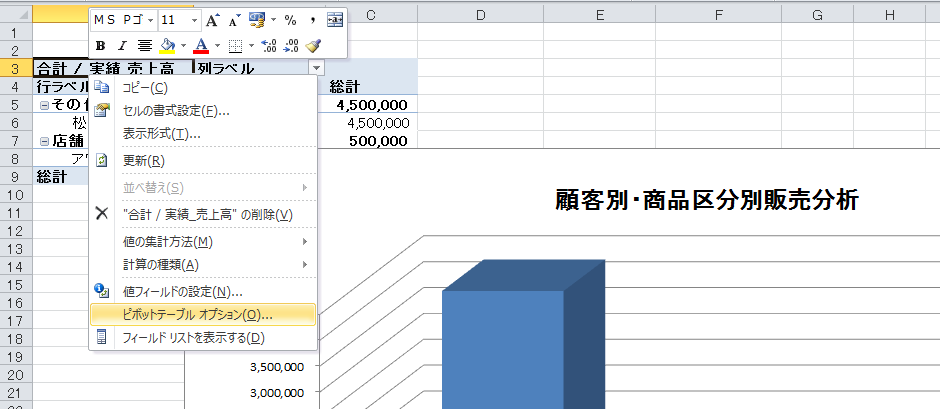Click the copy icon in context menu
This screenshot has height=409, width=940.
(102, 88)
